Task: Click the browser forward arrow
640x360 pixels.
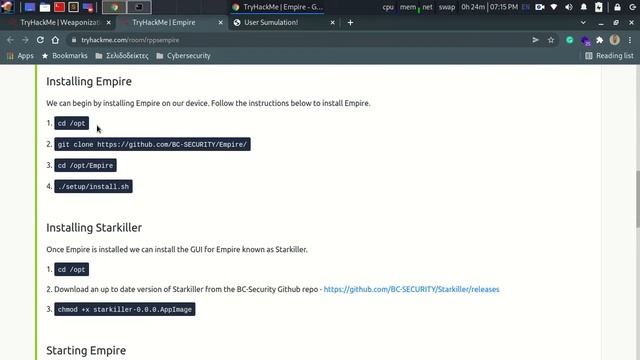Action: [x=25, y=40]
